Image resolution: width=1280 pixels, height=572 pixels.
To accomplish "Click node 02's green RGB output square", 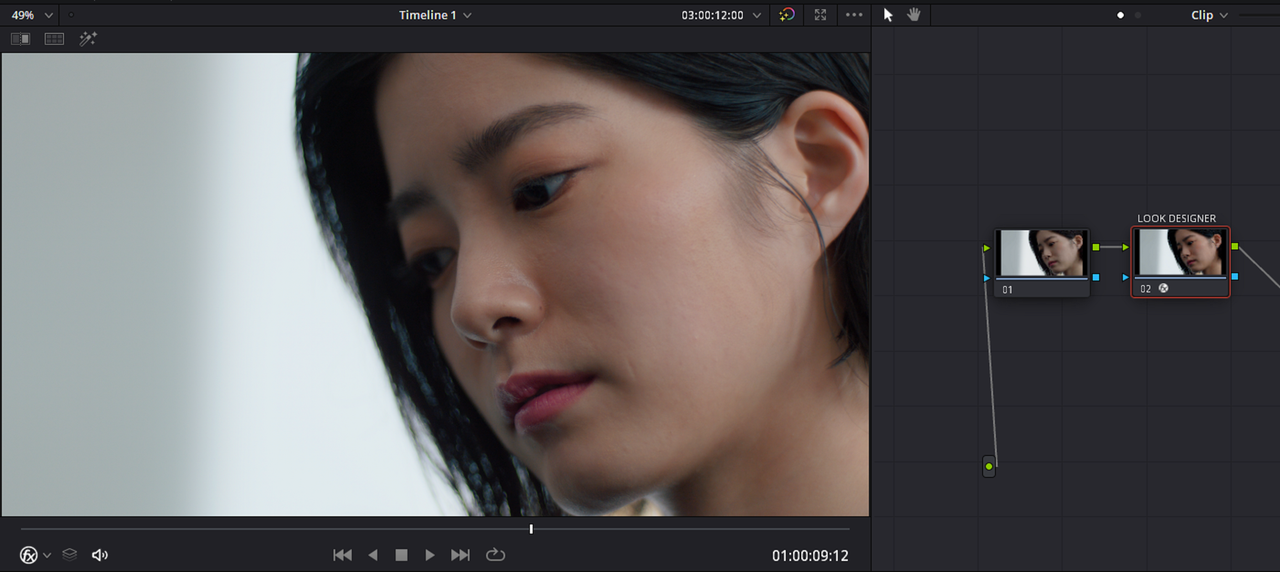I will (1235, 246).
